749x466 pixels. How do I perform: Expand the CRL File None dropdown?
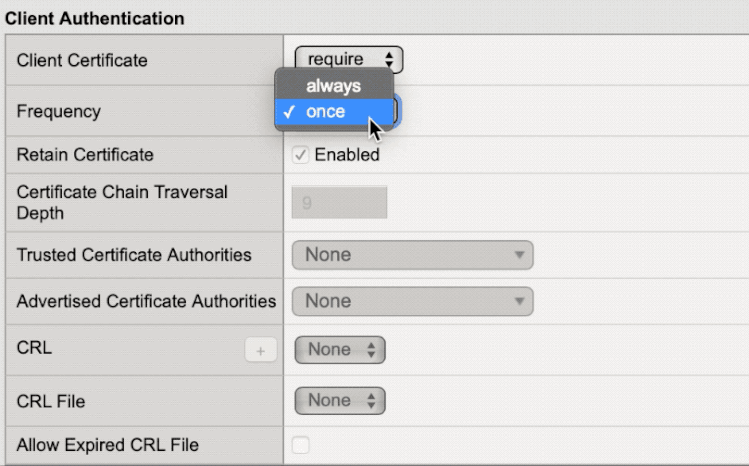coord(340,401)
